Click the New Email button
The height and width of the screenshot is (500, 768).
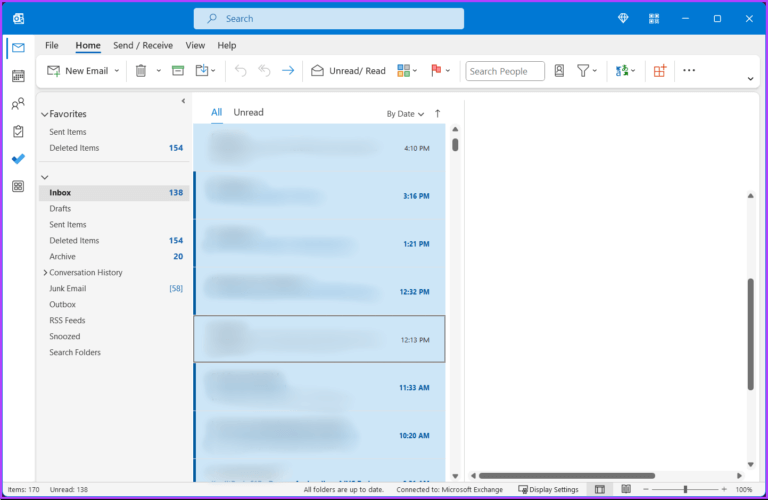[x=78, y=71]
